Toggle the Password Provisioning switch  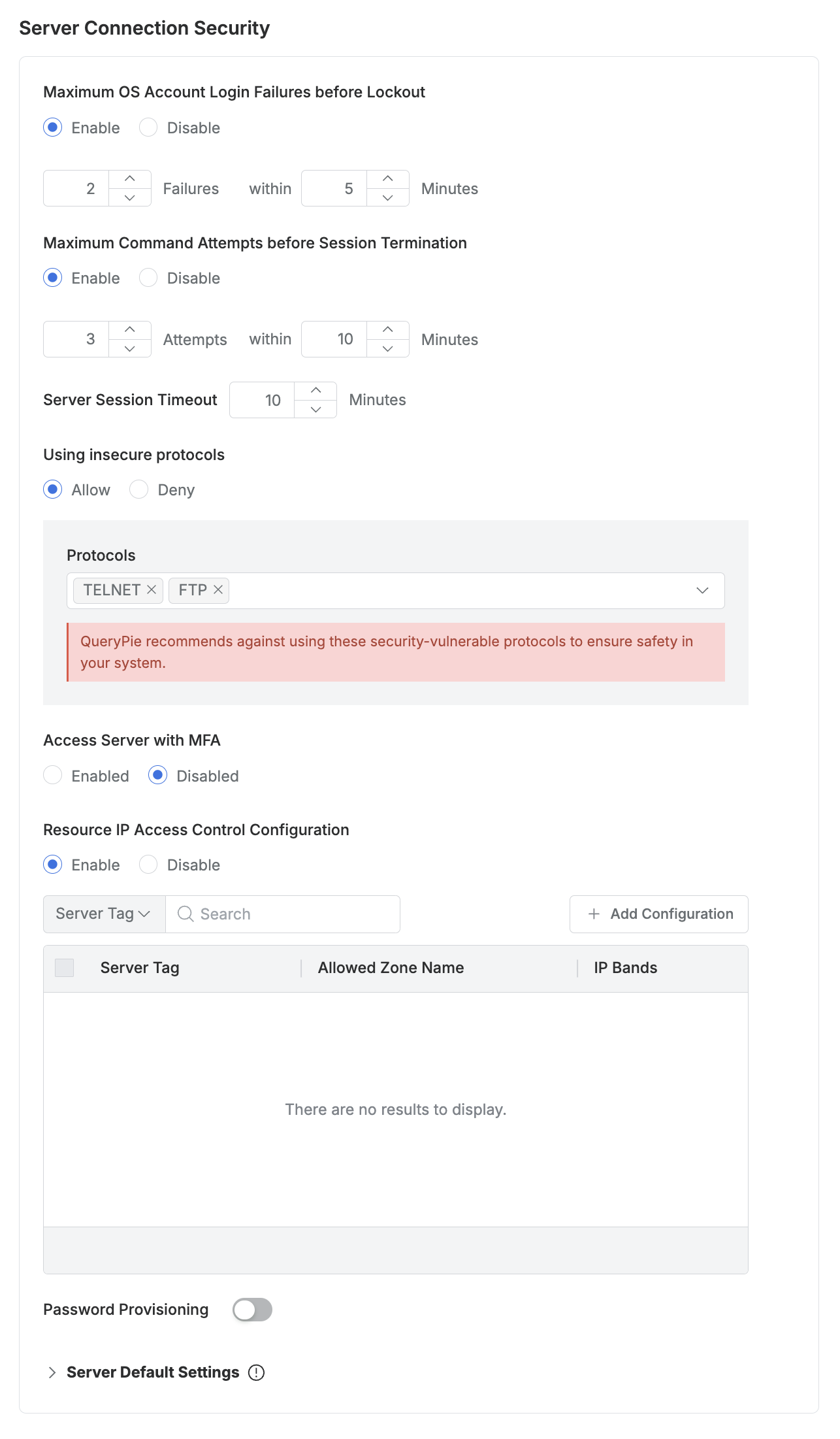click(x=253, y=1310)
